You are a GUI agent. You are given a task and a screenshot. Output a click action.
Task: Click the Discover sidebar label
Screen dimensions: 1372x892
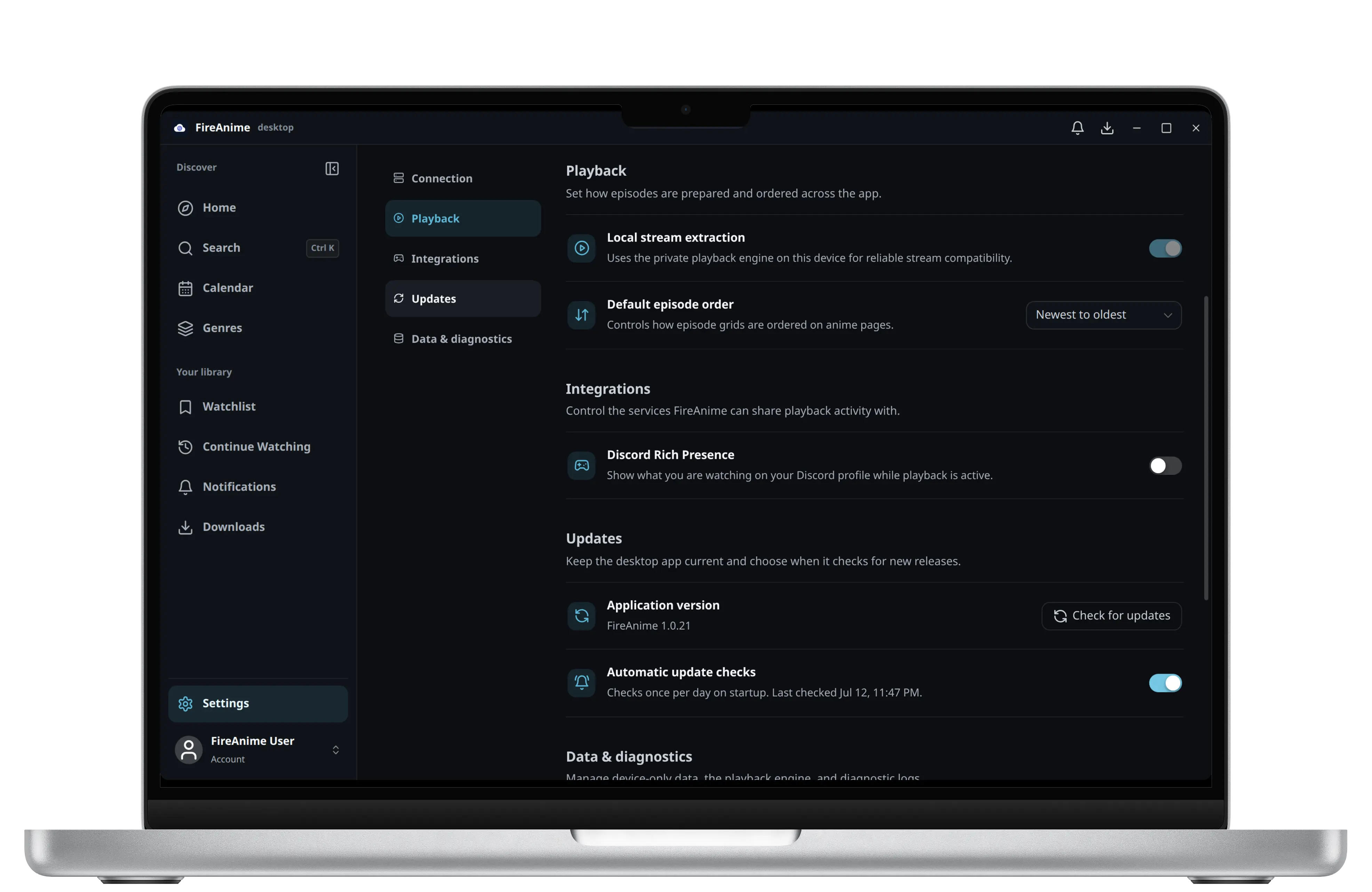point(196,167)
